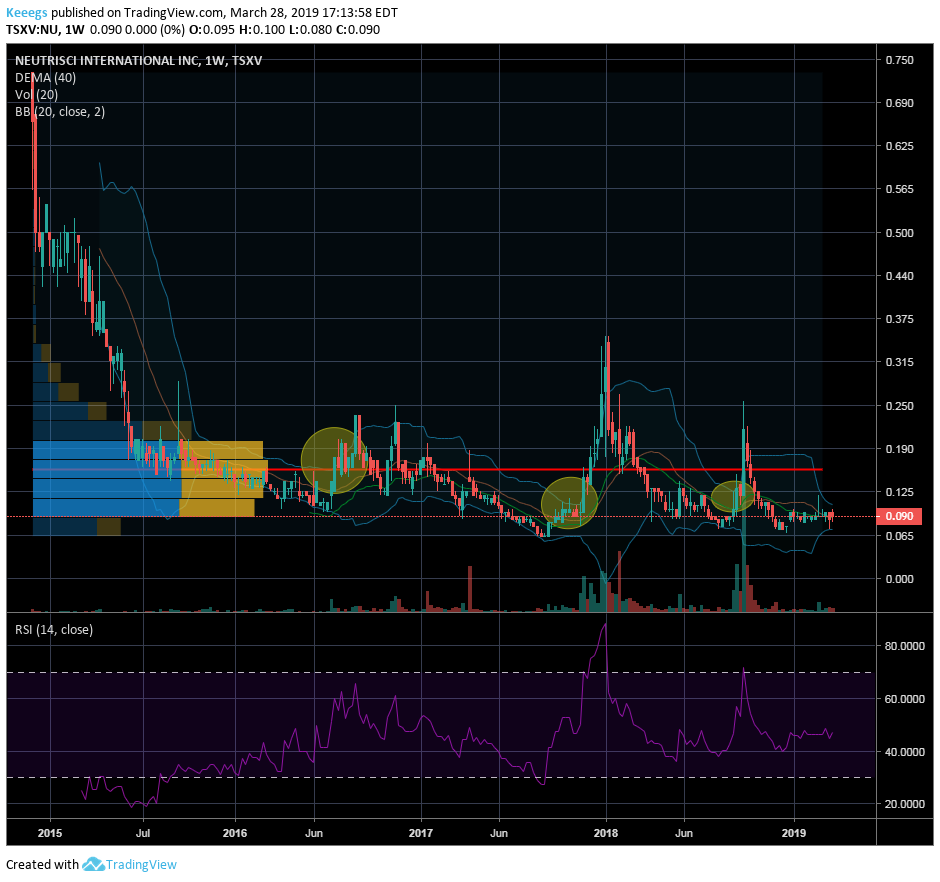
Task: Click the 2016 time axis label
Action: point(234,833)
